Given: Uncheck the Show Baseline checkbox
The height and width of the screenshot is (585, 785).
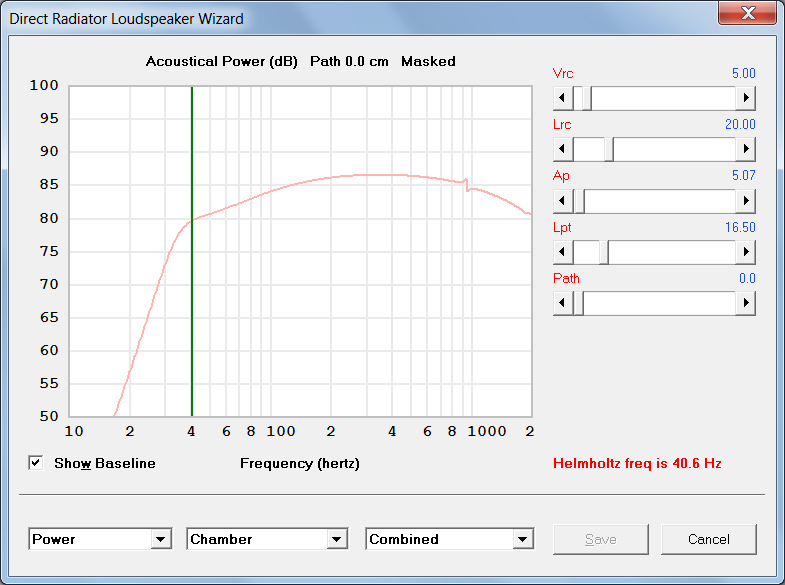Looking at the screenshot, I should (x=36, y=463).
